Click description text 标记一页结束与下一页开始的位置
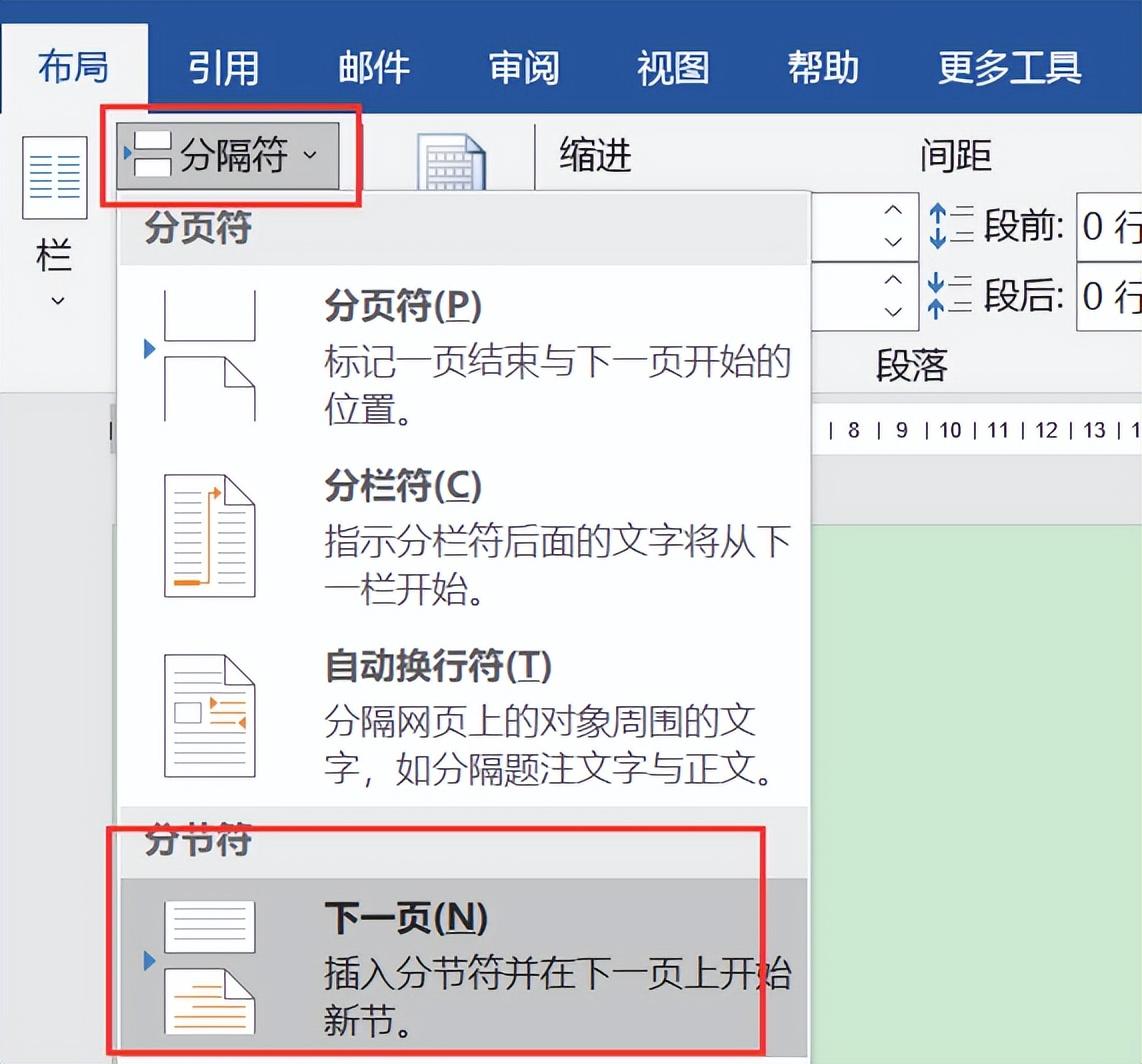The image size is (1142, 1064). pyautogui.click(x=557, y=385)
